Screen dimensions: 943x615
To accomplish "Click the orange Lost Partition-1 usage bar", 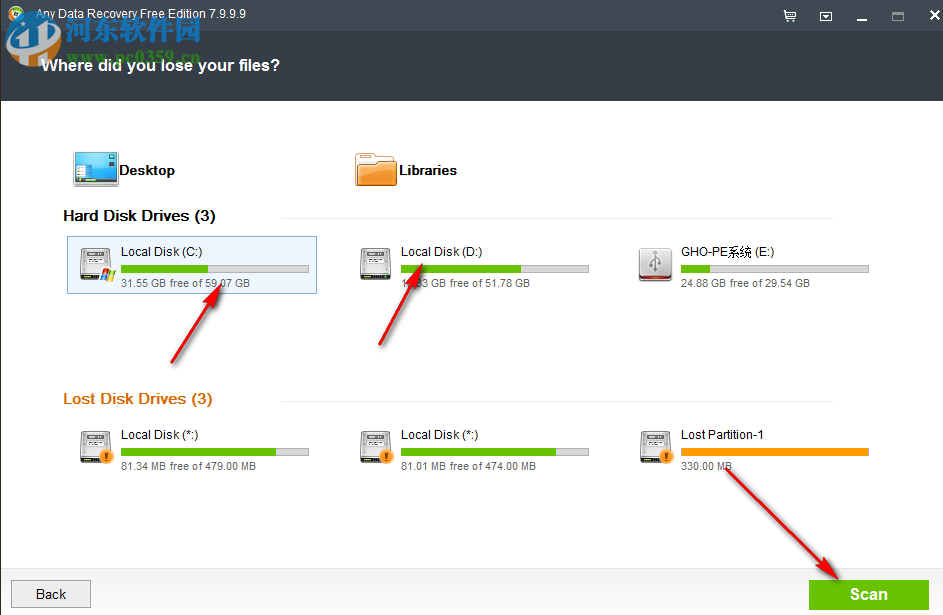I will (775, 452).
